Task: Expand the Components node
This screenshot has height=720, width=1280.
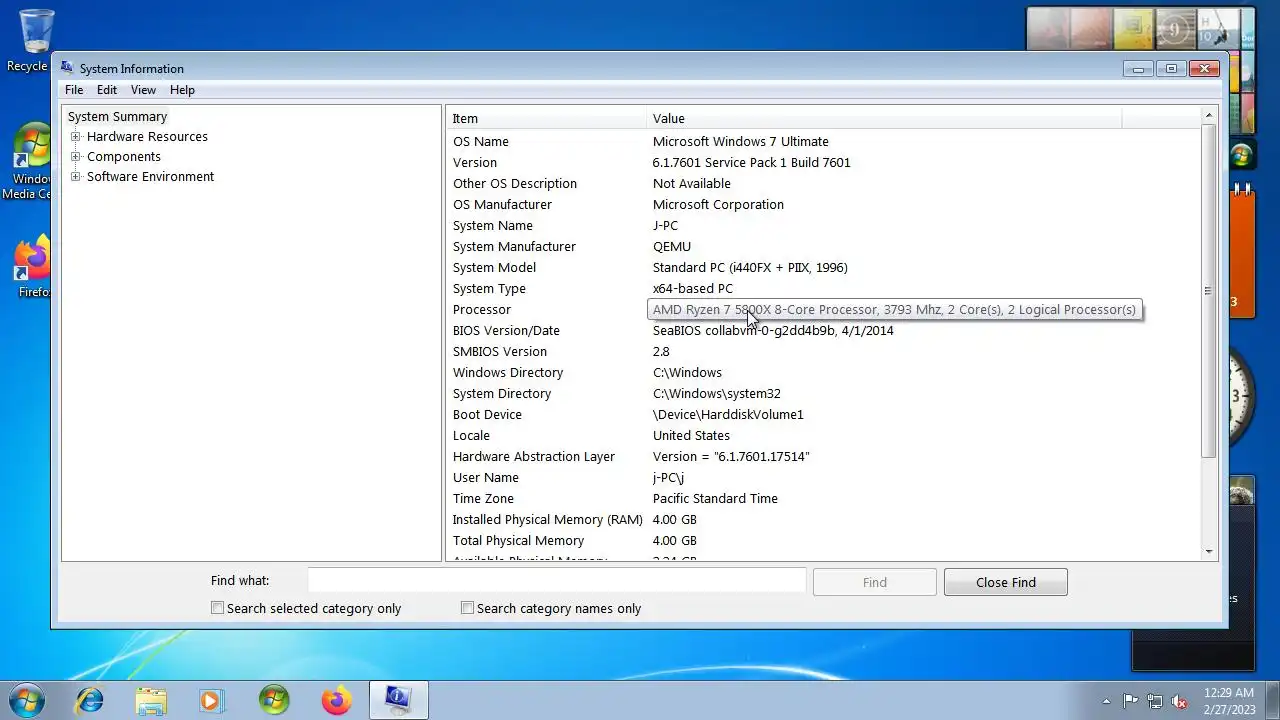Action: click(x=75, y=157)
